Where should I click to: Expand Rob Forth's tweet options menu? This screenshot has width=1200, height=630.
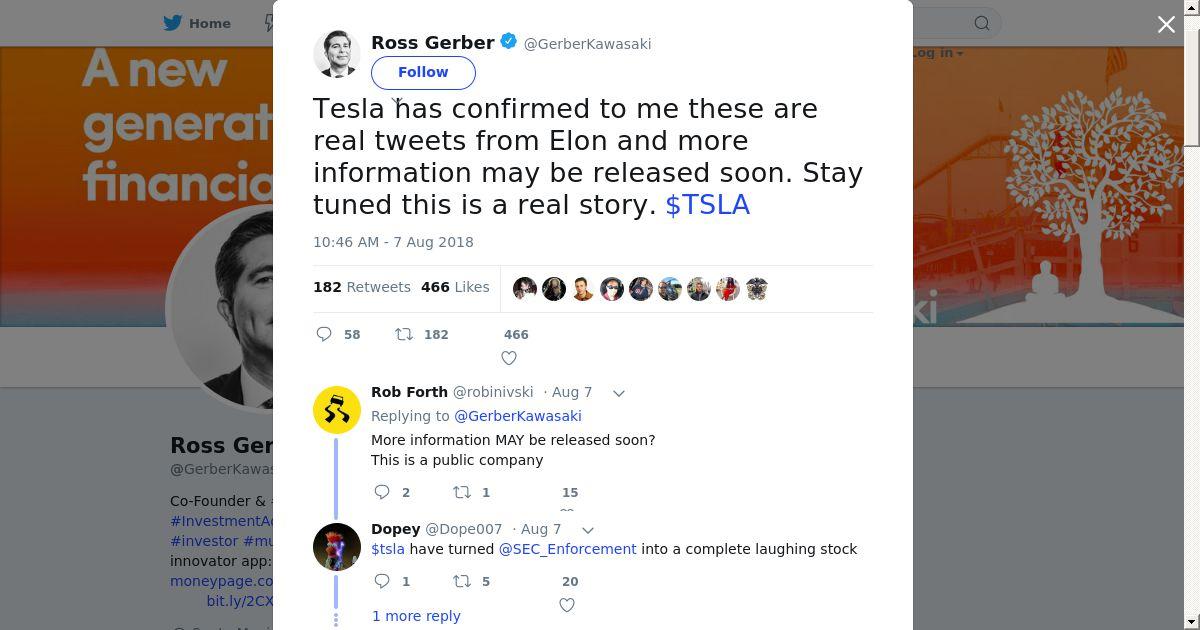point(619,393)
